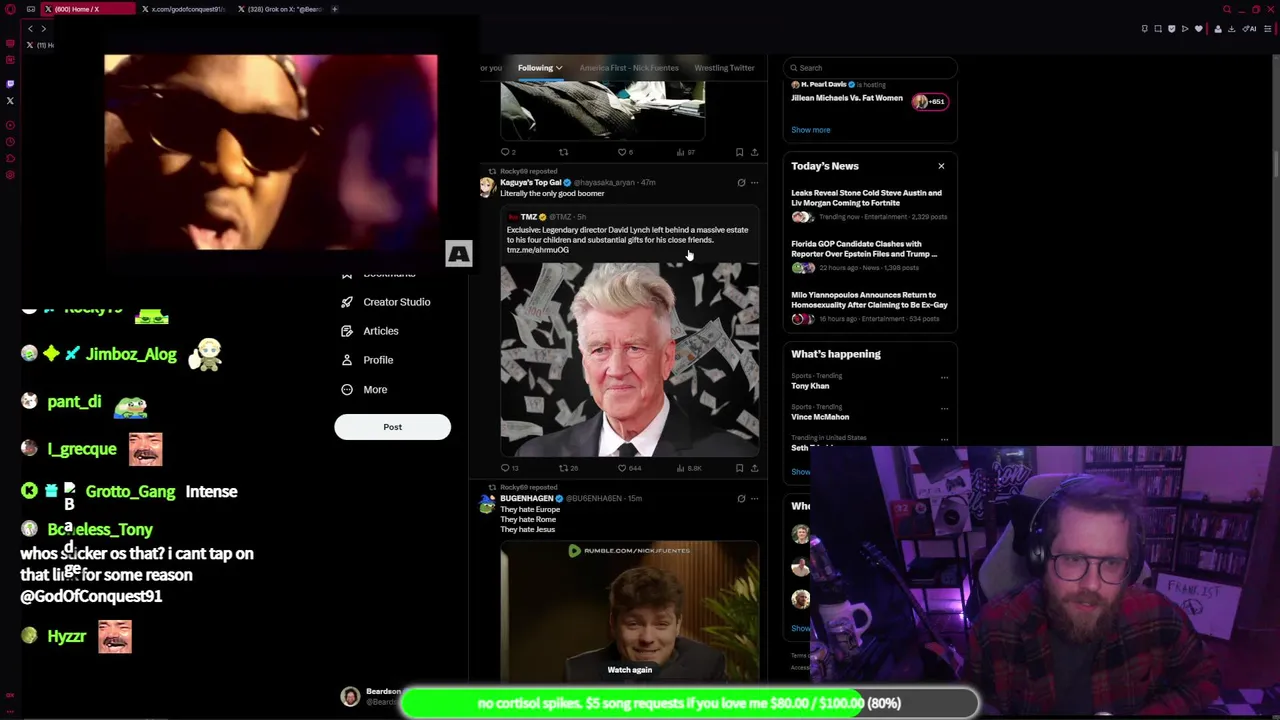
Task: Click Grok icon on BUGENHAGEN post
Action: (x=741, y=498)
